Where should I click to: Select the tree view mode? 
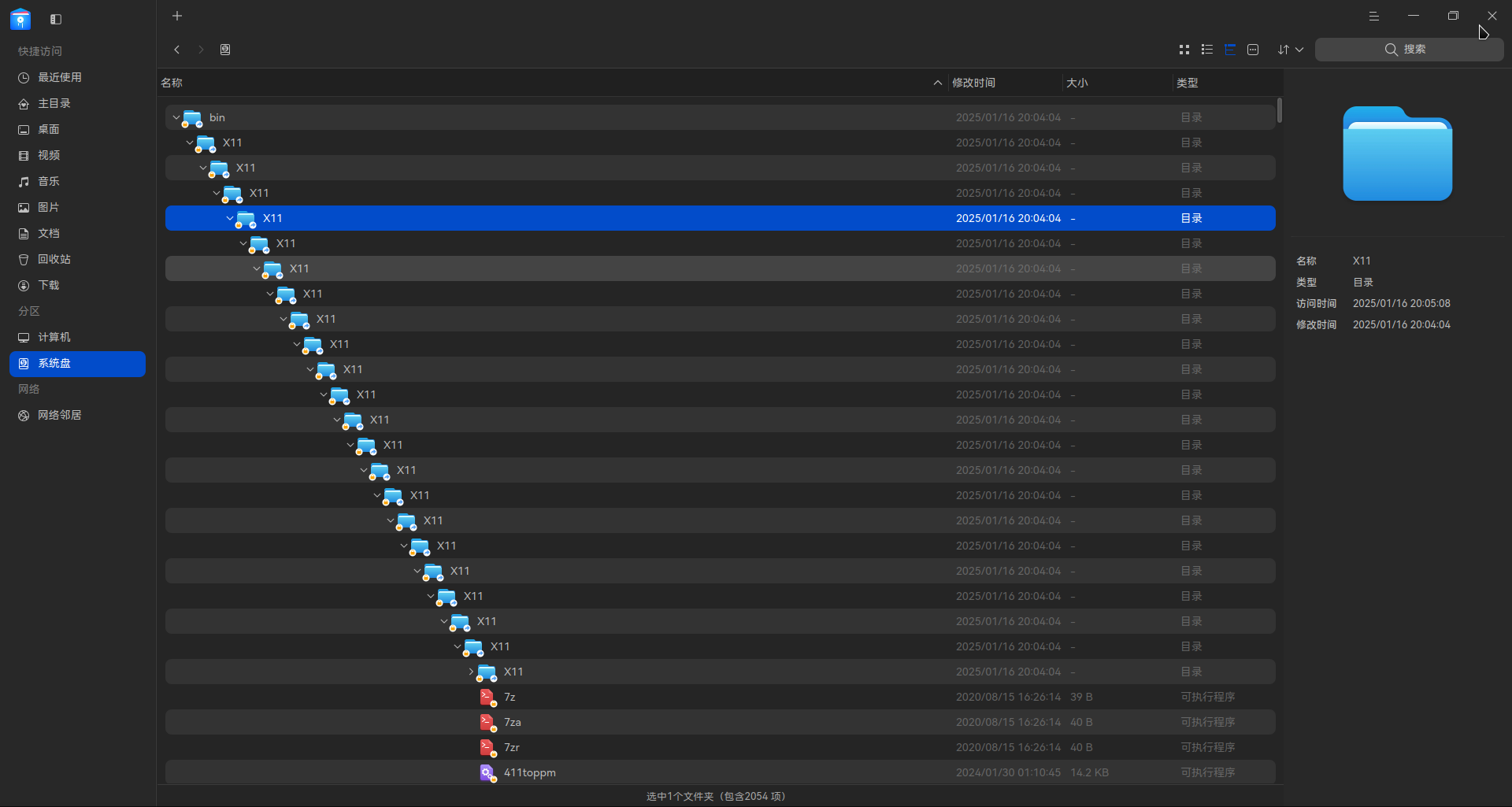pyautogui.click(x=1230, y=50)
